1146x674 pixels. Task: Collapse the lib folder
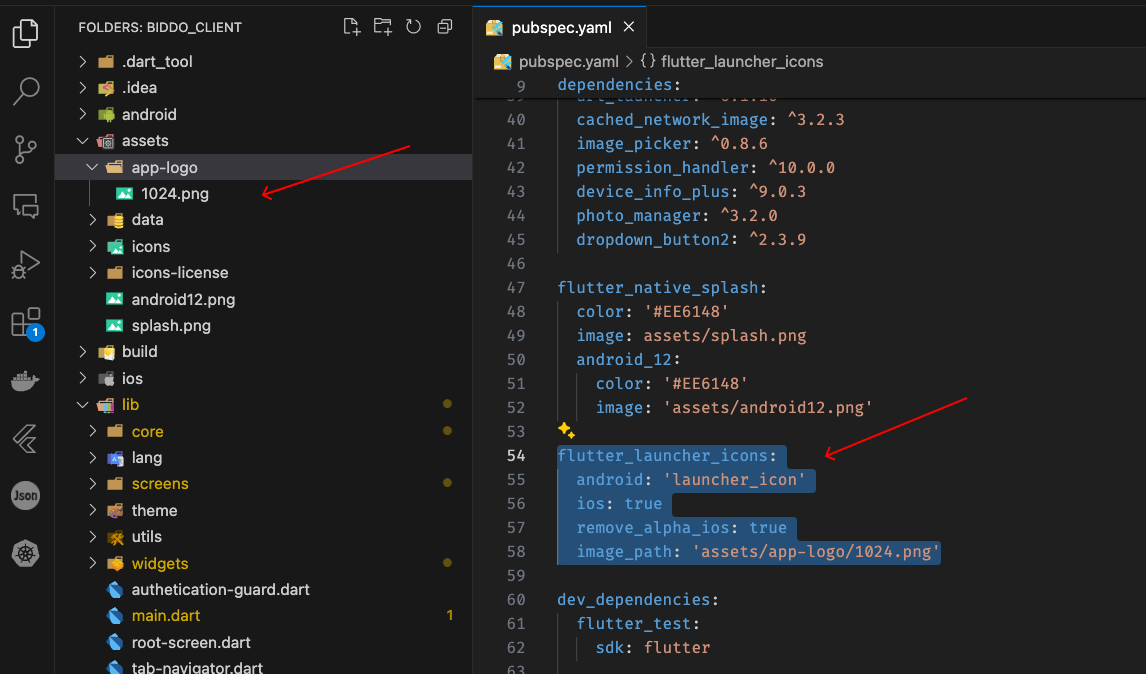[x=83, y=404]
